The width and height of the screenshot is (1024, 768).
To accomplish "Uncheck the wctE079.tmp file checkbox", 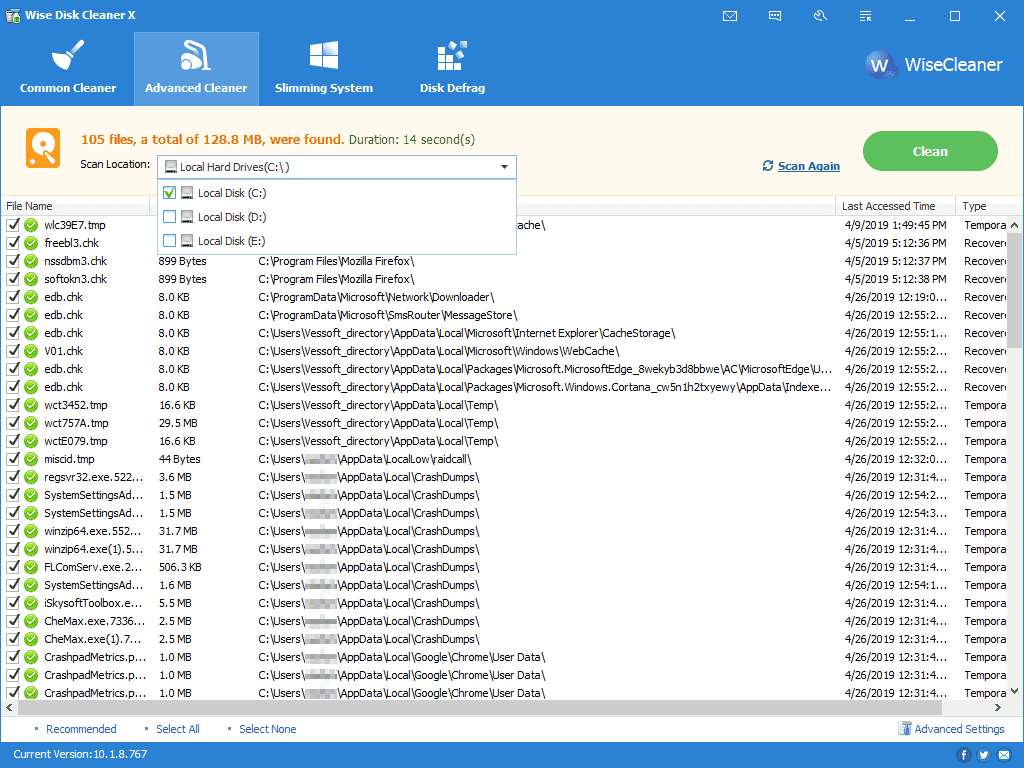I will point(13,441).
